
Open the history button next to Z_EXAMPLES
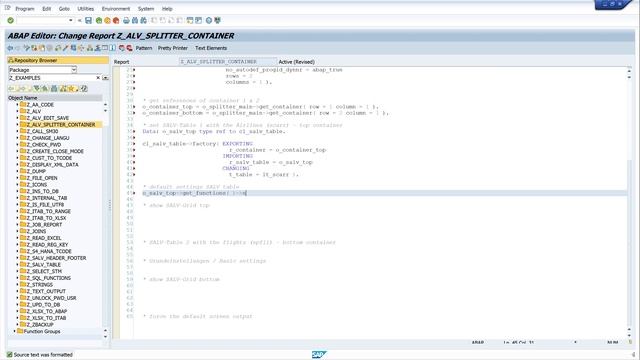pos(105,78)
